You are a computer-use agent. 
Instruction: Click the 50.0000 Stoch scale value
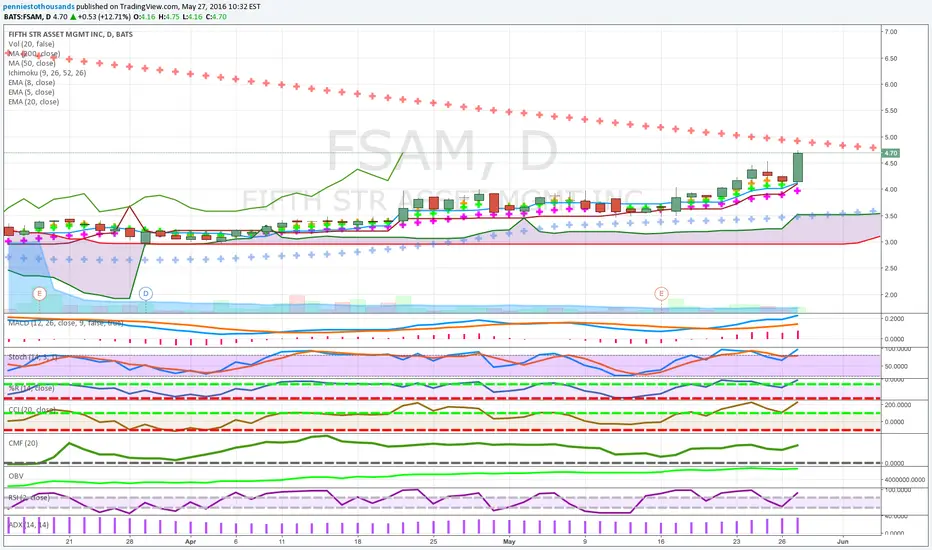tap(896, 367)
